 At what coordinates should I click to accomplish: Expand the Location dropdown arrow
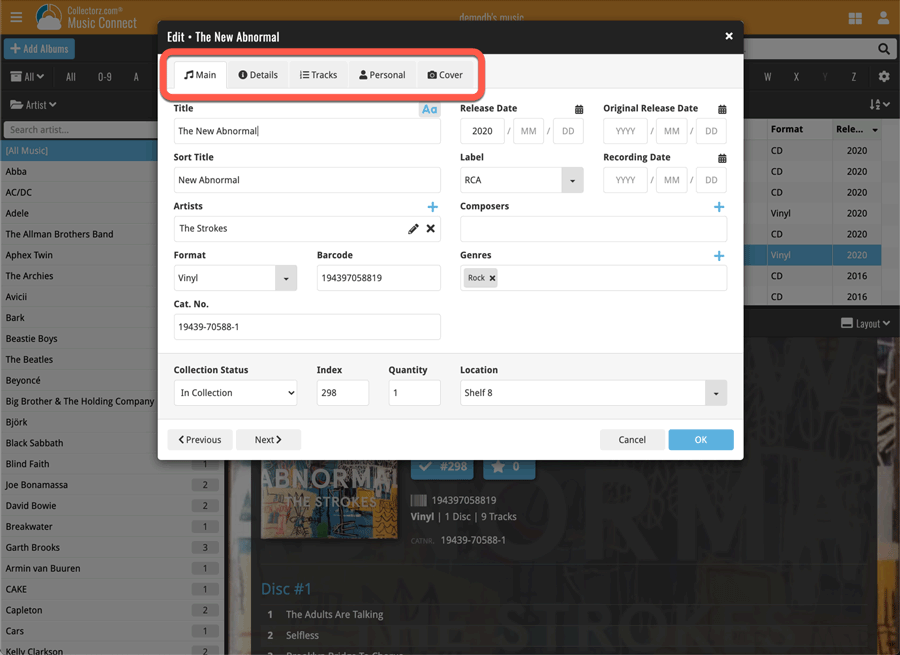click(716, 393)
